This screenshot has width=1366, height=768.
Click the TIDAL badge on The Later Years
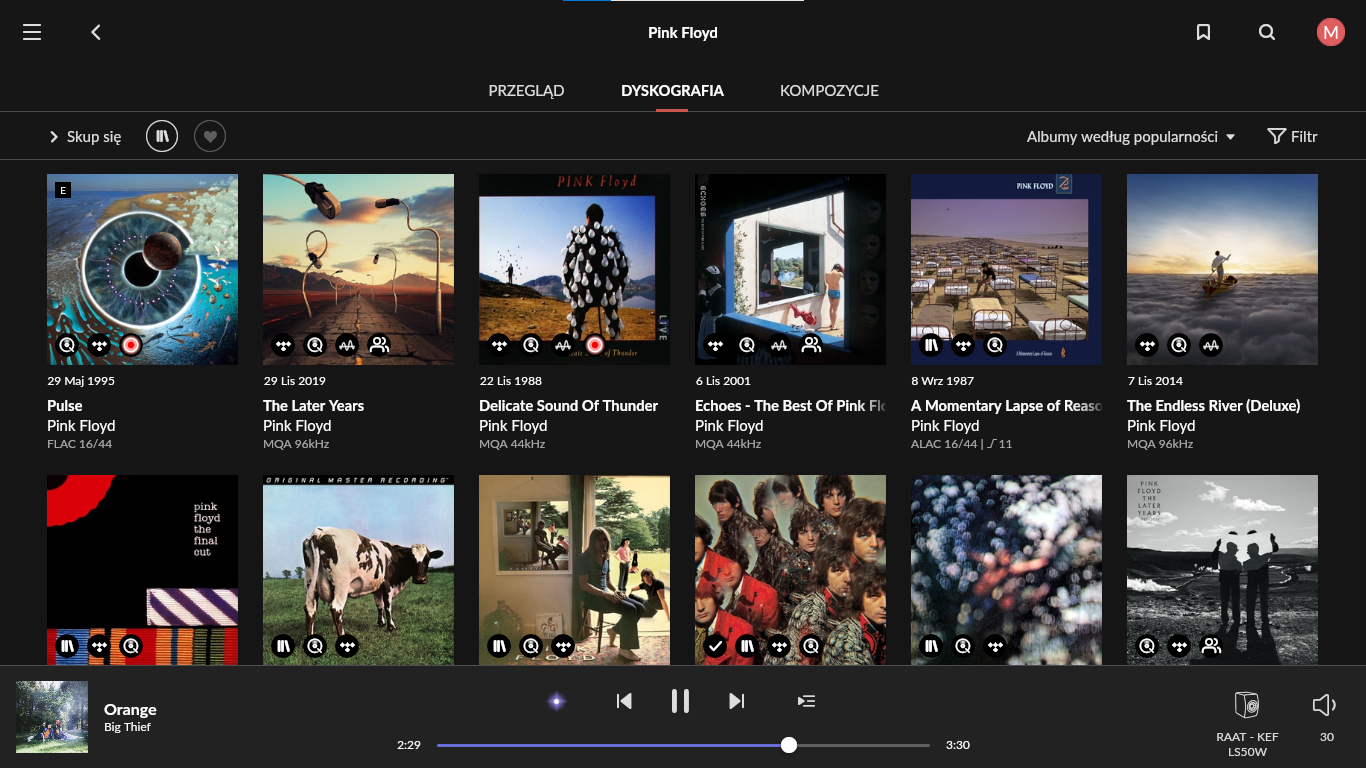283,345
